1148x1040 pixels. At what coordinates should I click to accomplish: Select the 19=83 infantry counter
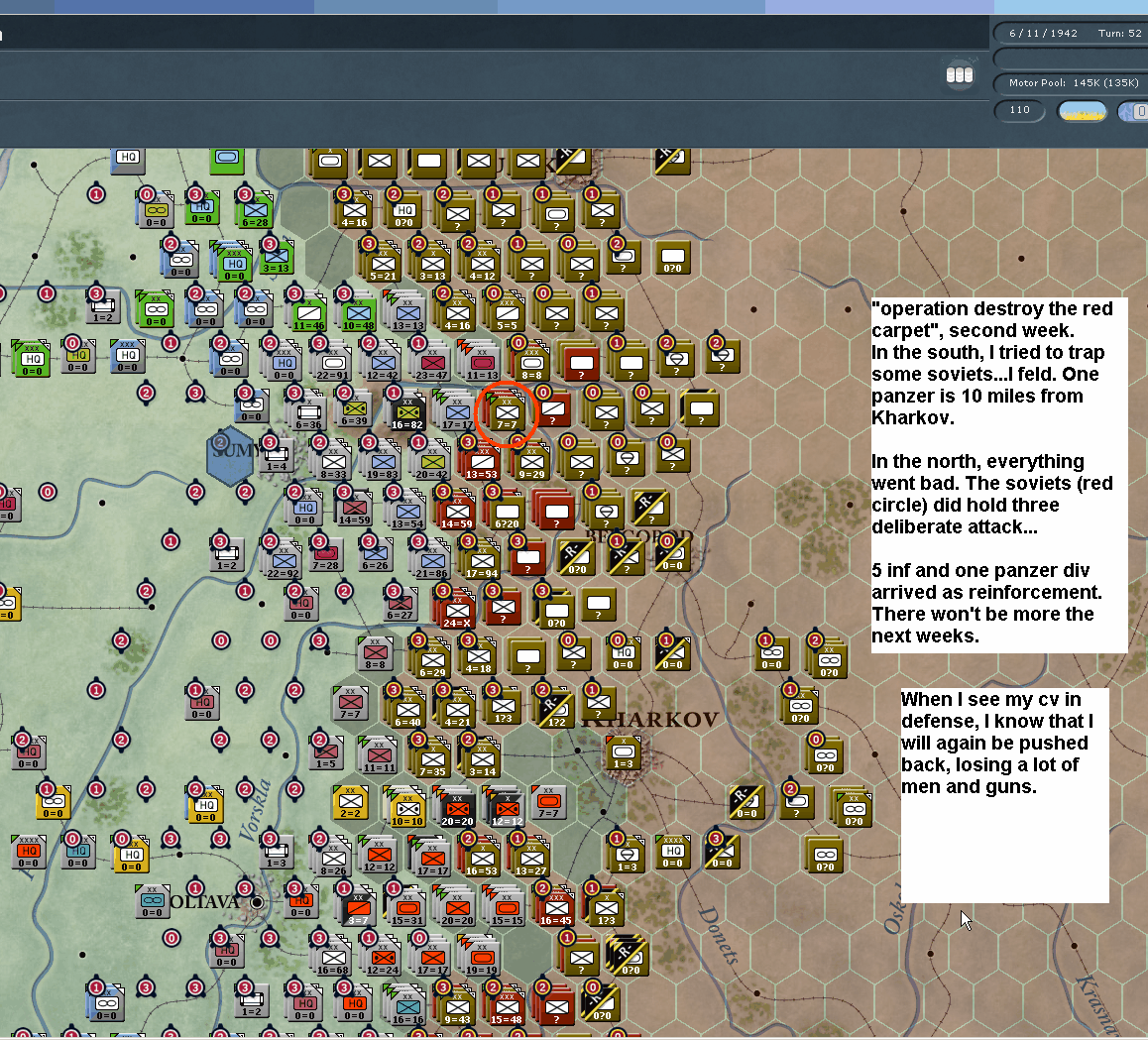[x=383, y=464]
